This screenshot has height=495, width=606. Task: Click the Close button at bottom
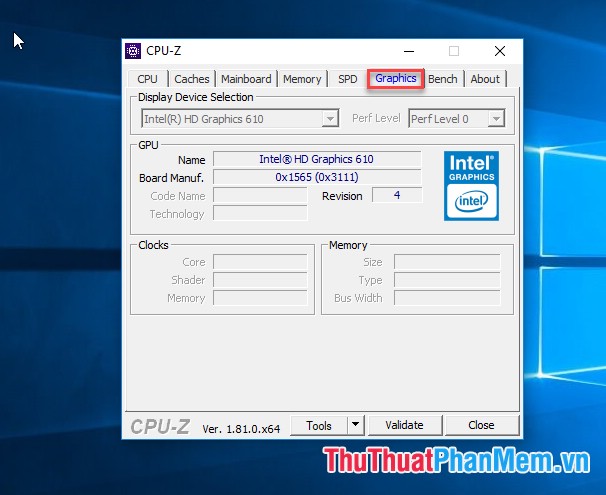pos(481,425)
